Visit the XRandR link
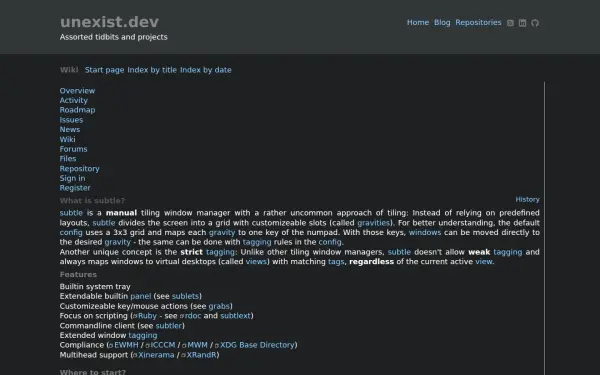The width and height of the screenshot is (600, 375). (x=199, y=355)
